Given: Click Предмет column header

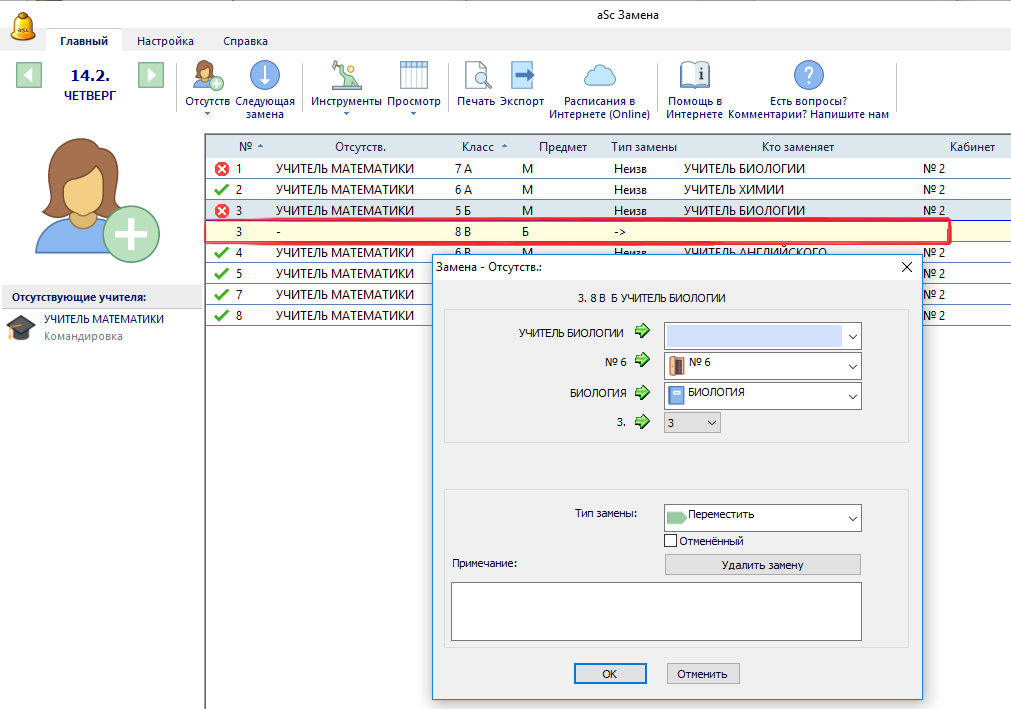Looking at the screenshot, I should (x=563, y=147).
